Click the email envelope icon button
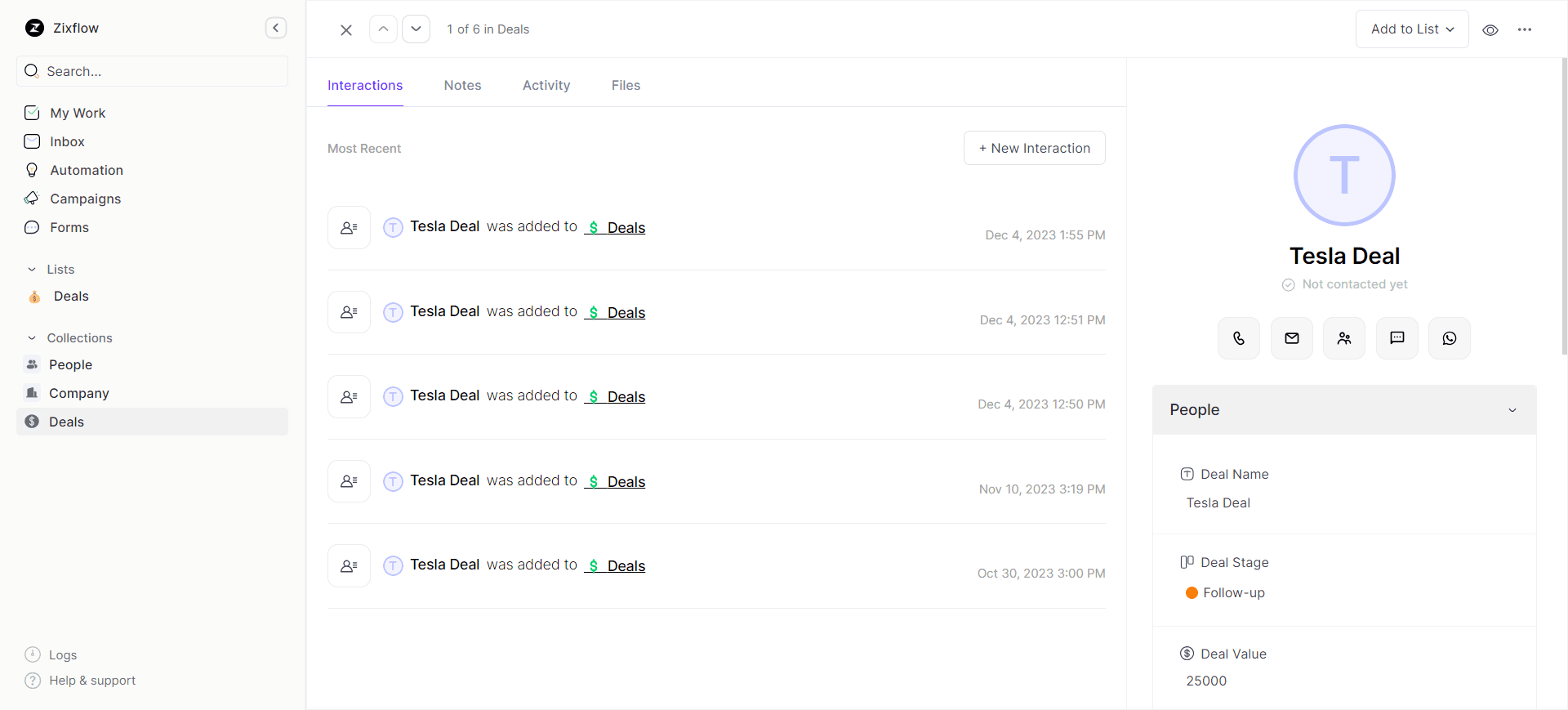Image resolution: width=1568 pixels, height=710 pixels. coord(1292,338)
